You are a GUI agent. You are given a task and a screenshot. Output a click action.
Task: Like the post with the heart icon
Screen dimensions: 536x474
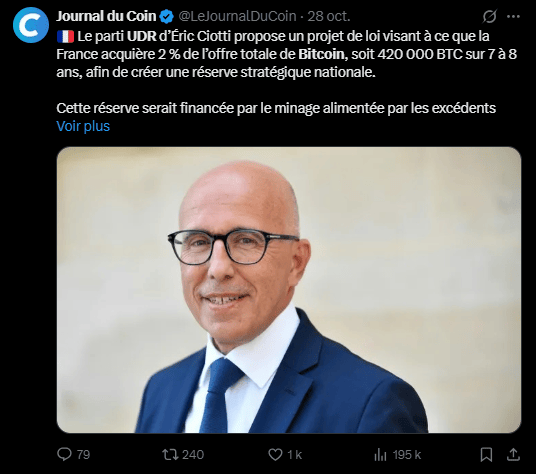tap(275, 455)
